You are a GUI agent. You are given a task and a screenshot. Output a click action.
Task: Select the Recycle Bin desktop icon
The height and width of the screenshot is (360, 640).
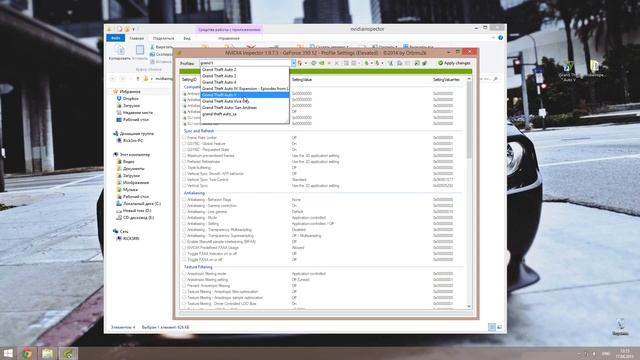(x=620, y=327)
